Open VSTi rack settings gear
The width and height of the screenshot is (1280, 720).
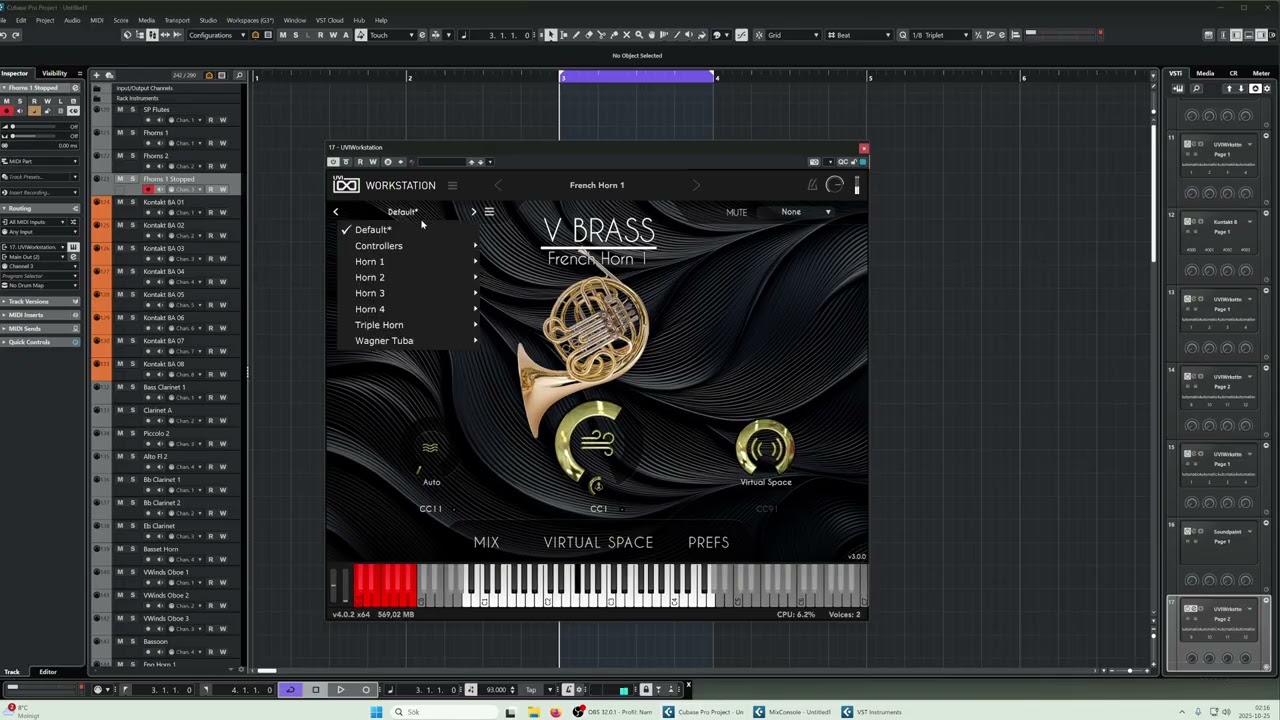coord(1267,89)
